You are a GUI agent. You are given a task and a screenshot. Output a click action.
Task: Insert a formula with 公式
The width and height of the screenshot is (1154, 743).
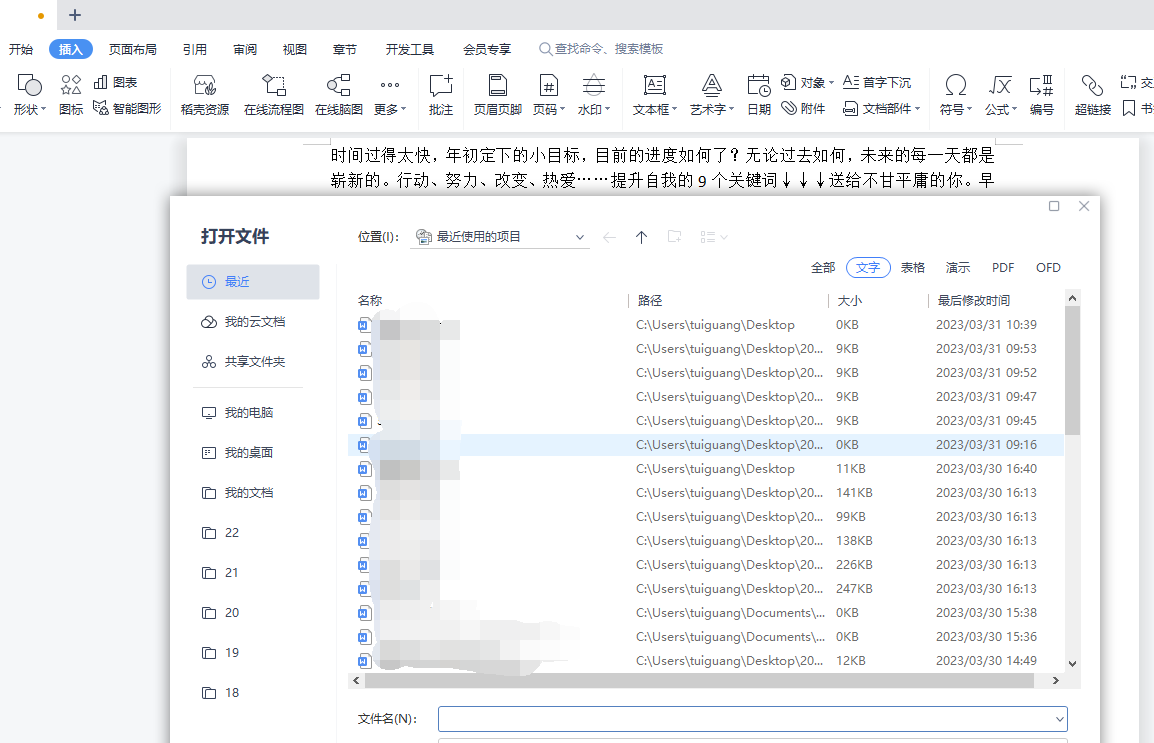[x=1000, y=95]
